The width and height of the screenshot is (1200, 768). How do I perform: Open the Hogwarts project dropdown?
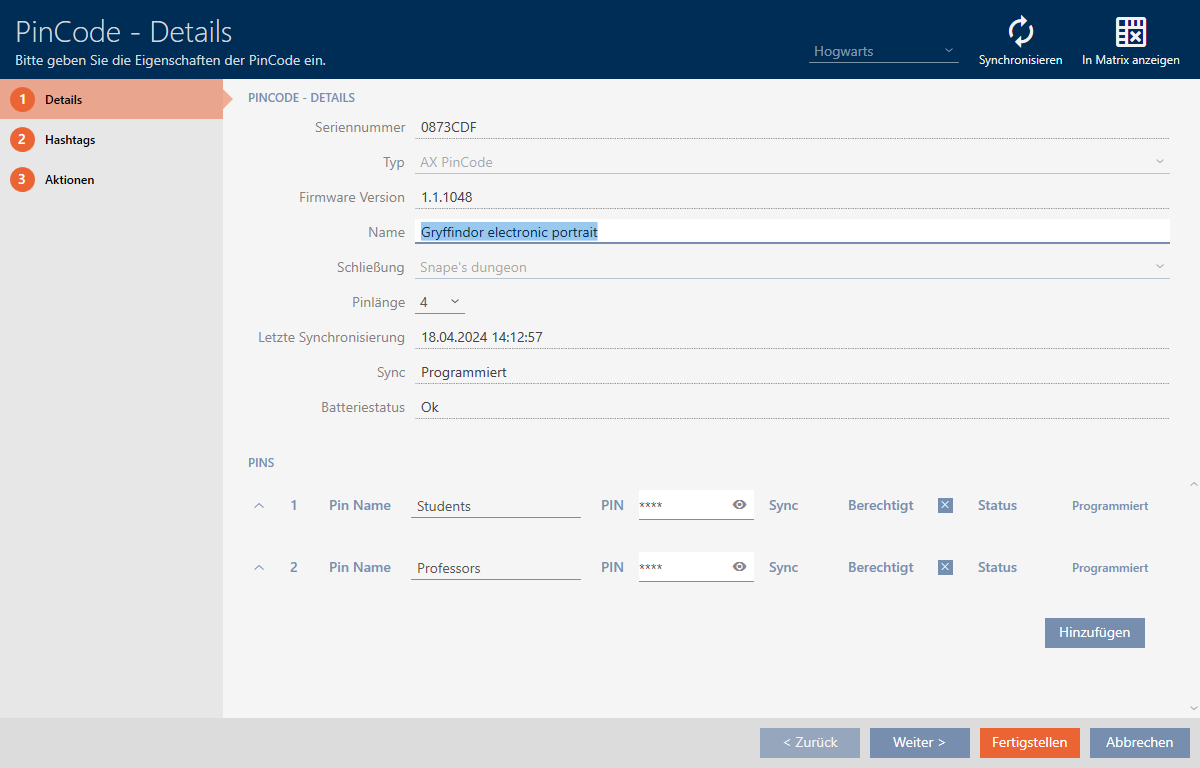(x=883, y=51)
